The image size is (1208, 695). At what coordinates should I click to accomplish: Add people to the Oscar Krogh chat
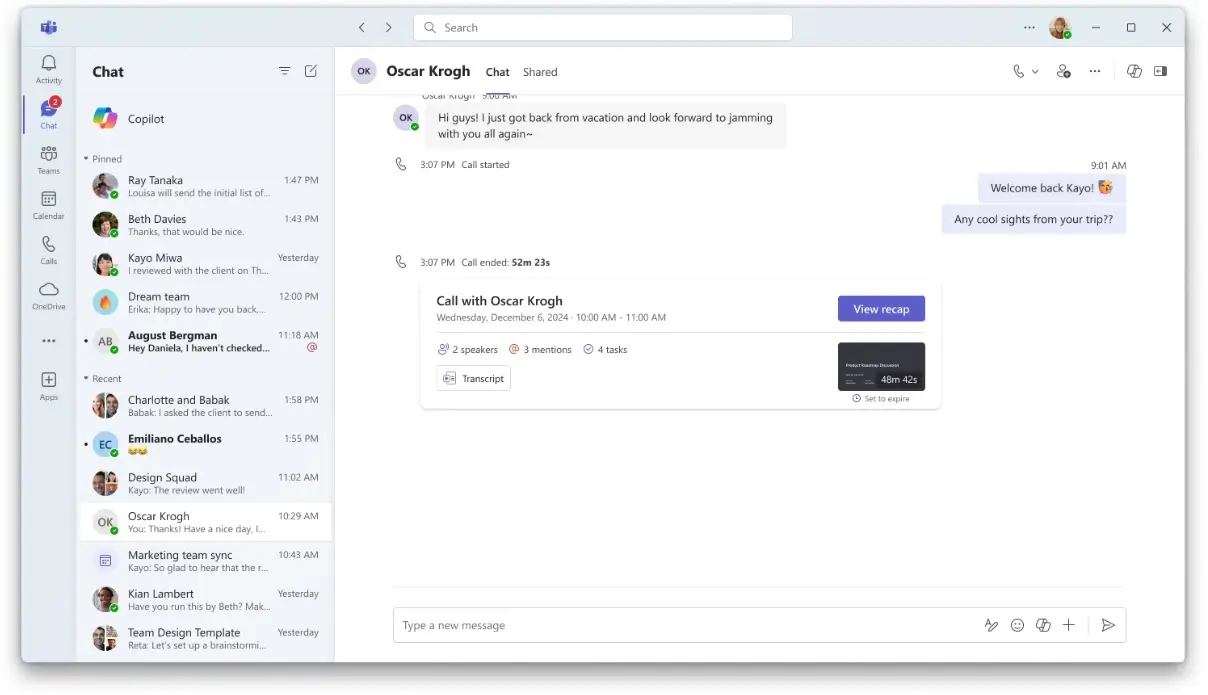click(x=1064, y=72)
